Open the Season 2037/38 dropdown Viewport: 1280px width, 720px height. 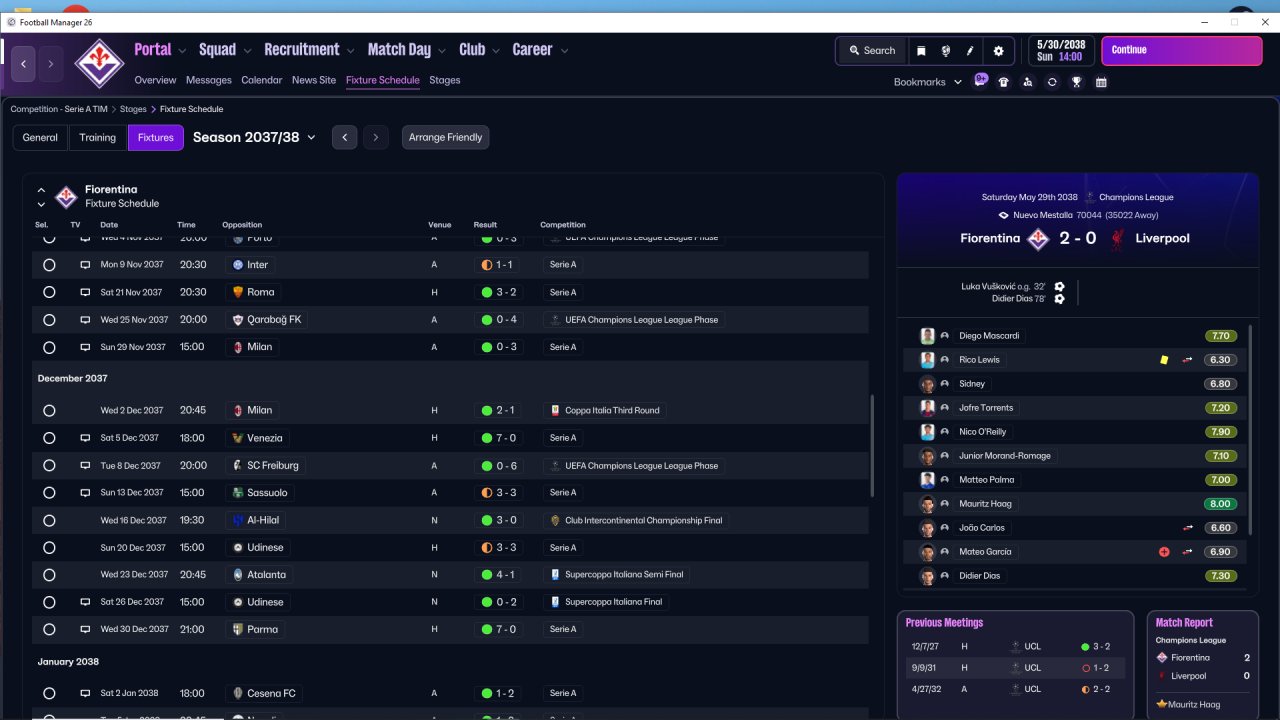(x=254, y=137)
